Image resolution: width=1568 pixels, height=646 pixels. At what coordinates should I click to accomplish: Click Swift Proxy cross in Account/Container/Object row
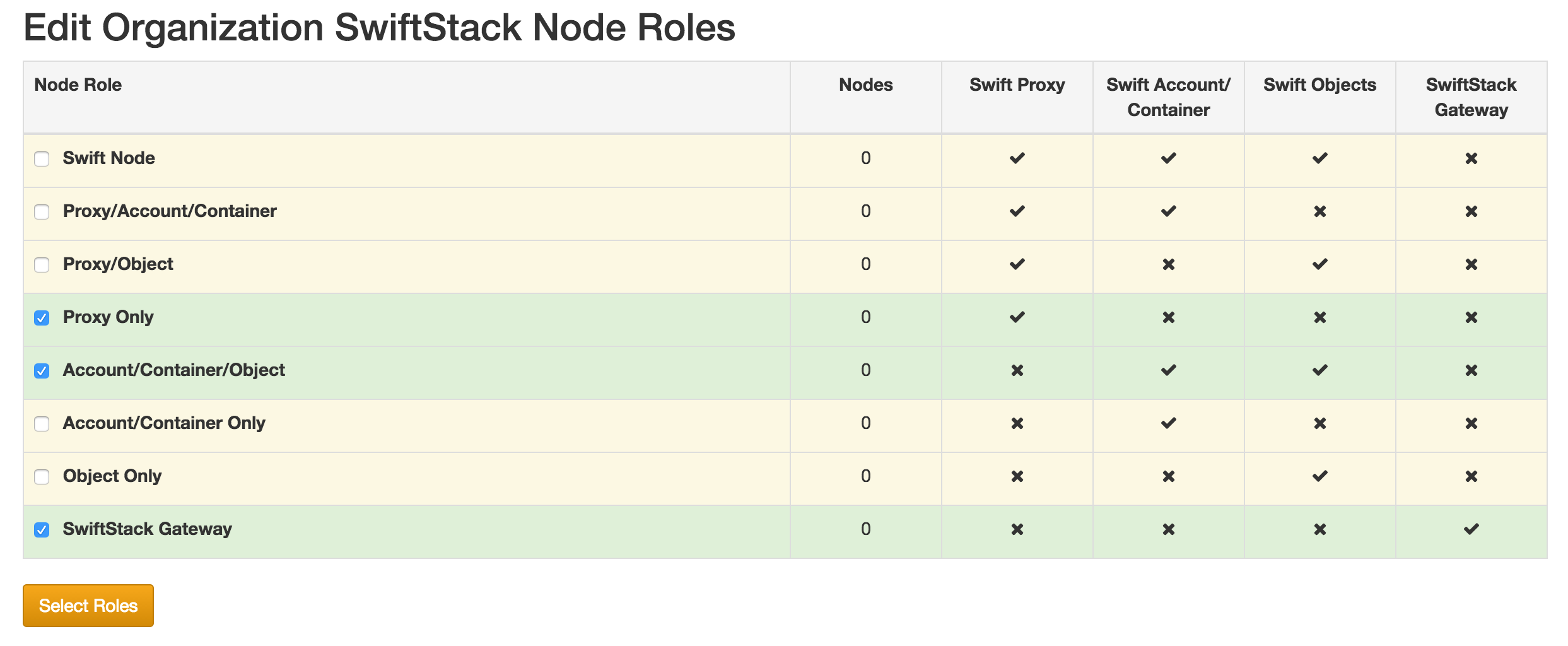pos(1017,370)
